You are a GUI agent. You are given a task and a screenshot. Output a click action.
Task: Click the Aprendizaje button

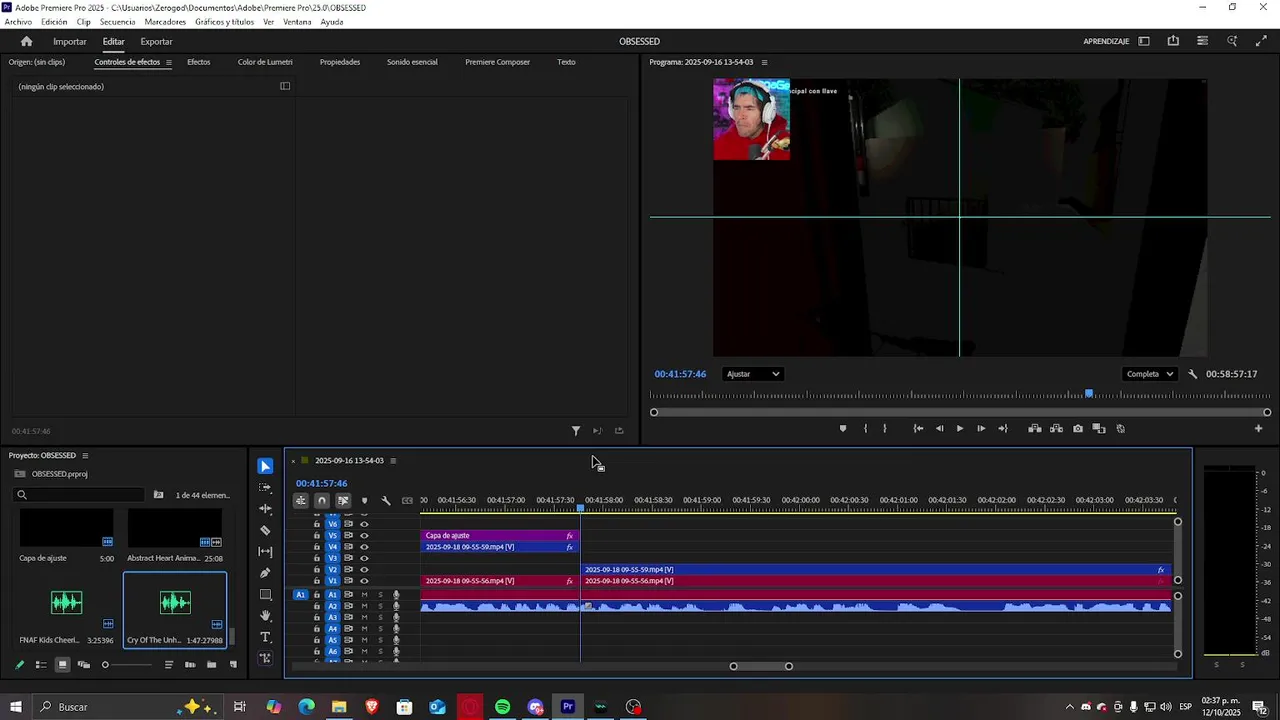(1106, 41)
